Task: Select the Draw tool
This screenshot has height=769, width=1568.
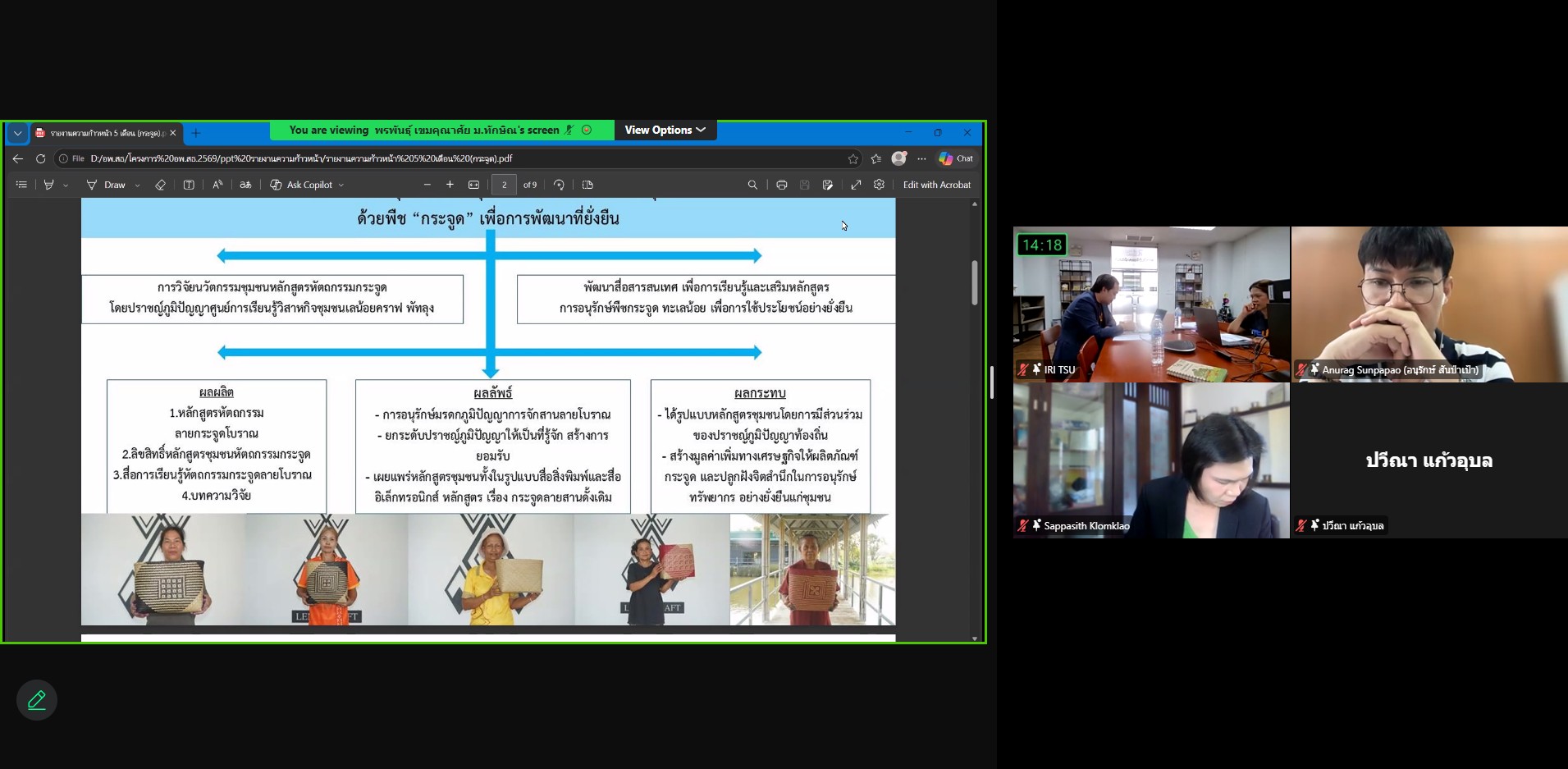Action: pyautogui.click(x=107, y=185)
